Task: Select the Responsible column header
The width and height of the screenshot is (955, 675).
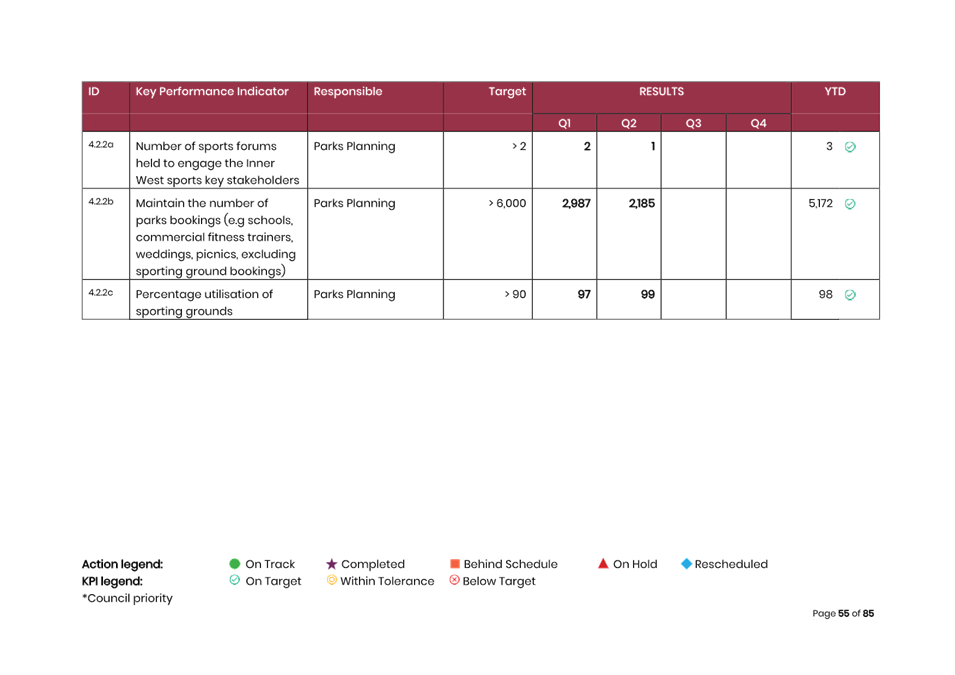Action: click(348, 92)
